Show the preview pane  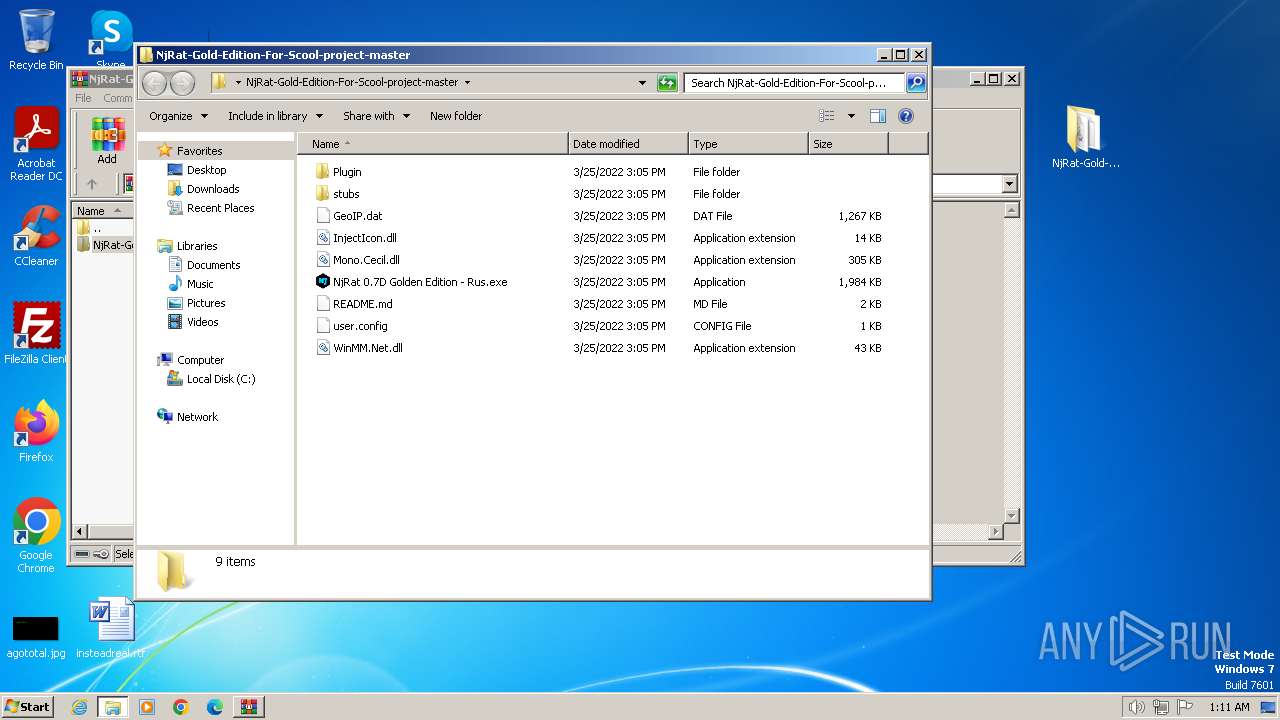click(x=878, y=116)
